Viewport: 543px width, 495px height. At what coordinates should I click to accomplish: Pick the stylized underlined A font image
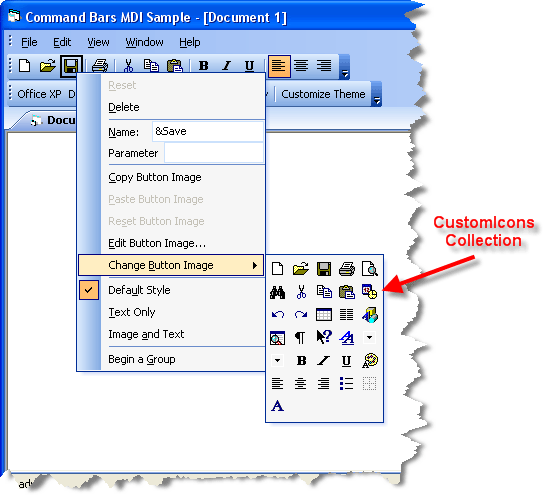(x=347, y=337)
